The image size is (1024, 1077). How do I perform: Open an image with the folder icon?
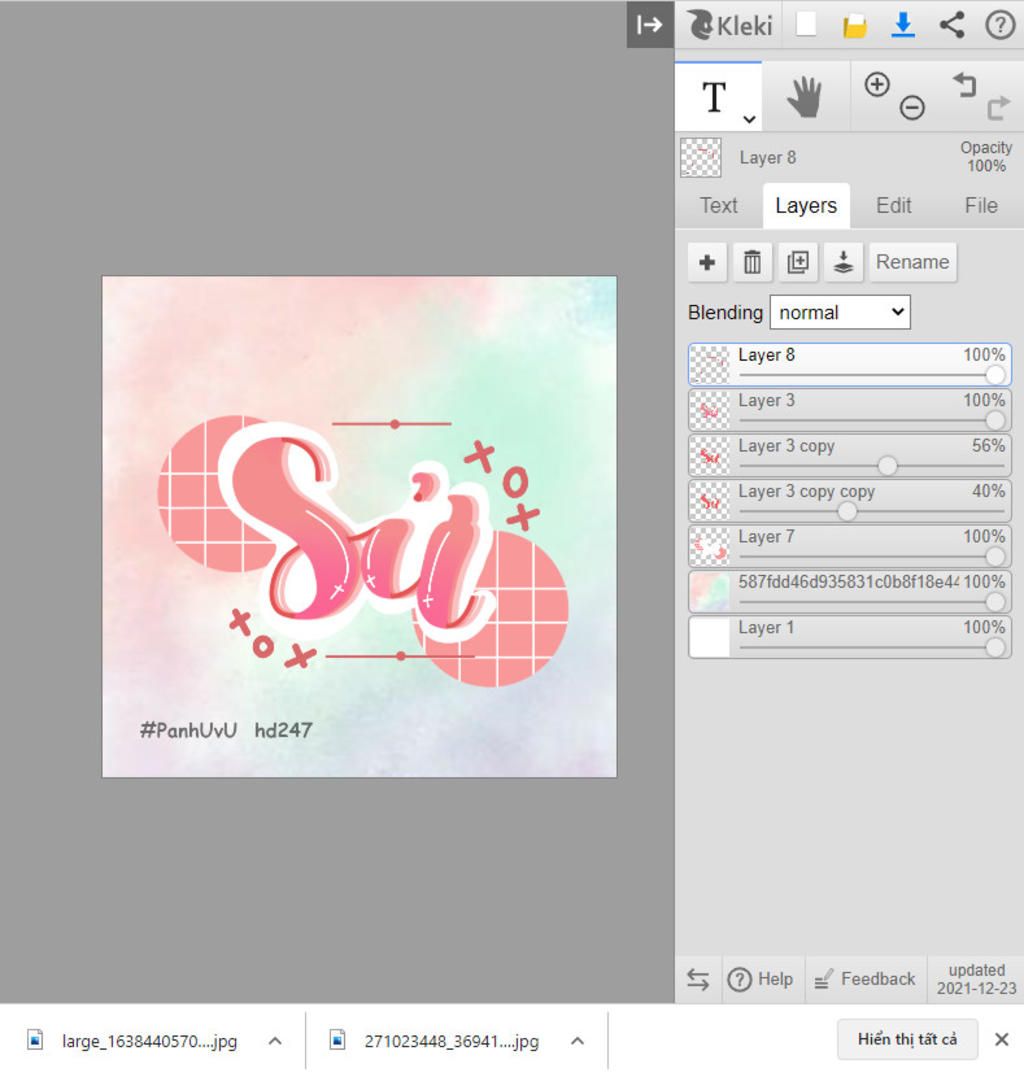(854, 26)
